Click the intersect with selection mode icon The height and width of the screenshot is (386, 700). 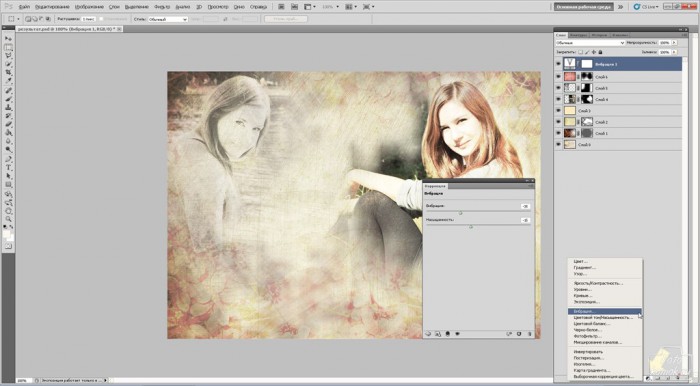coord(48,19)
